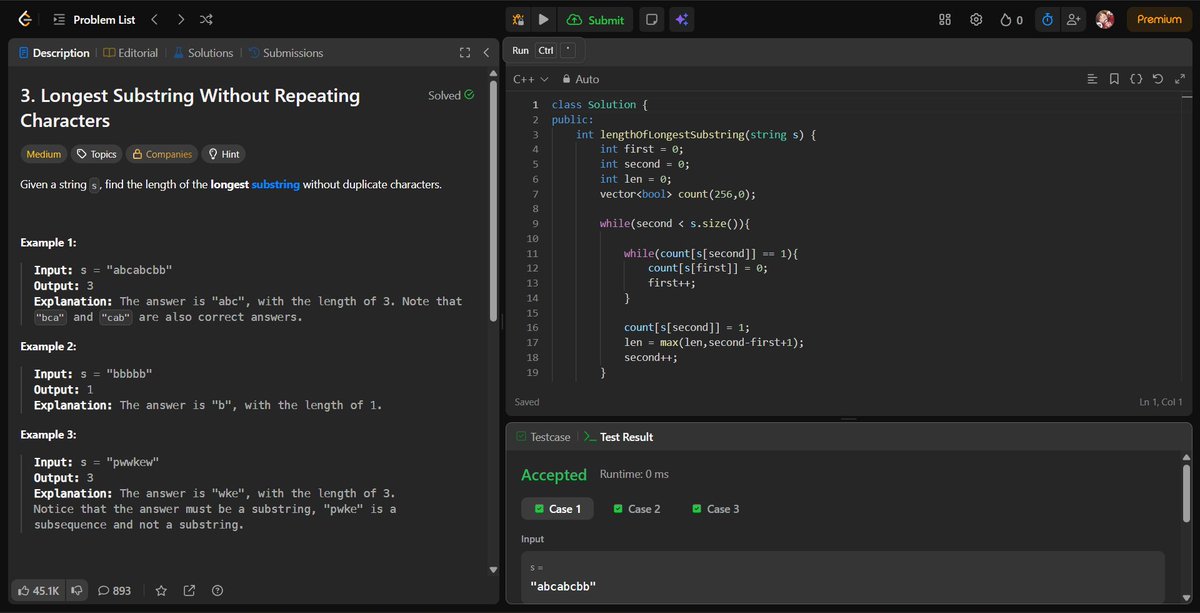Viewport: 1200px width, 613px height.
Task: Select Case 3 result
Action: coord(716,509)
